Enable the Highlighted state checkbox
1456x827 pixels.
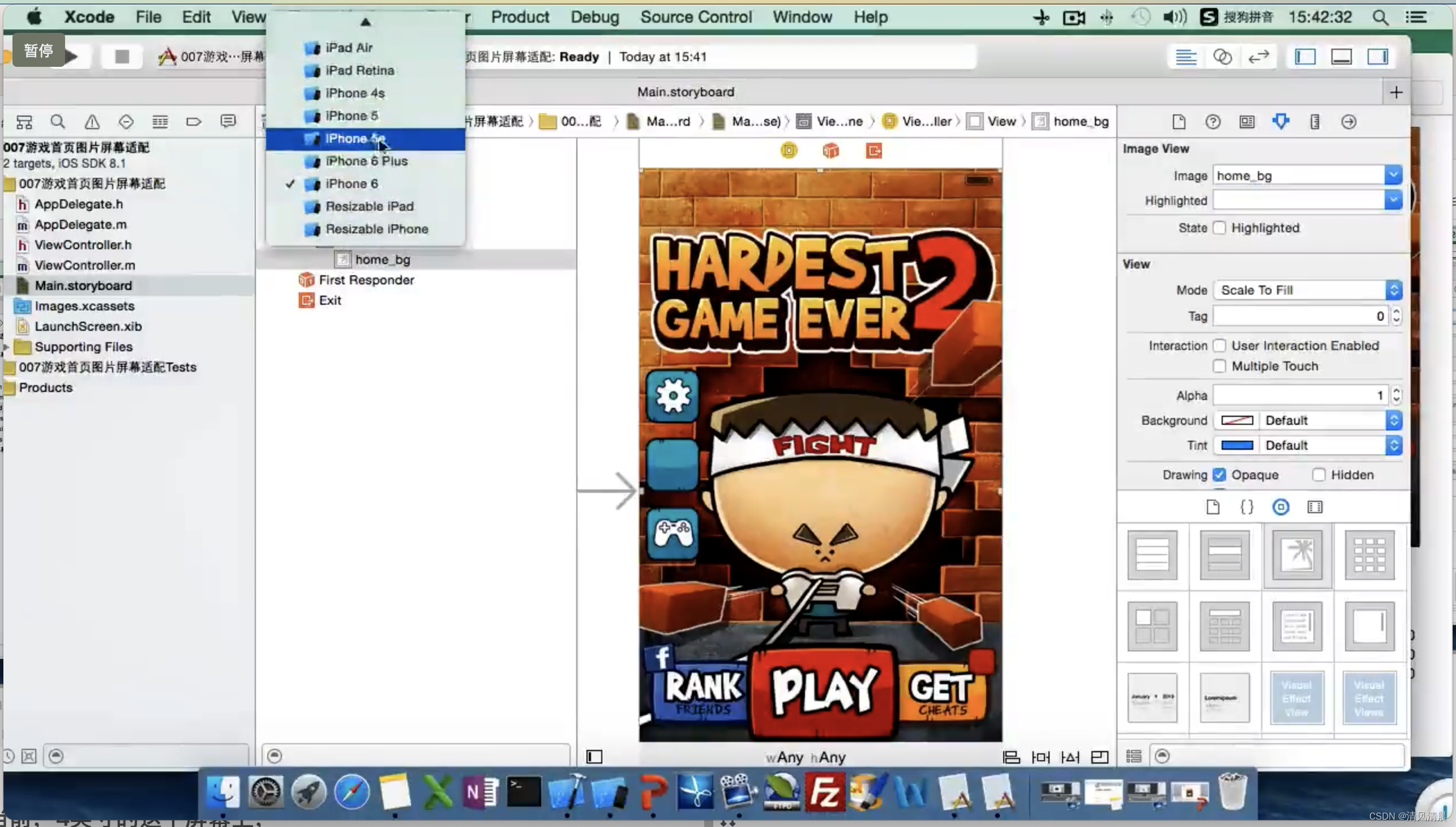1219,228
